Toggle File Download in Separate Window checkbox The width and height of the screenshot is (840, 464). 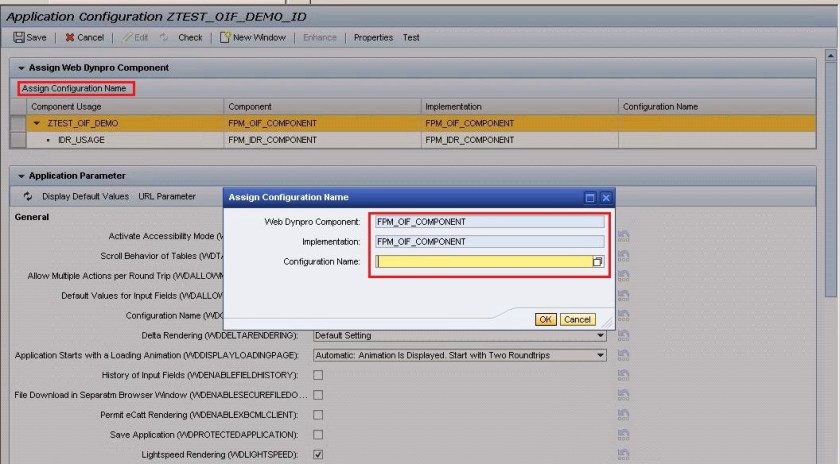click(318, 395)
